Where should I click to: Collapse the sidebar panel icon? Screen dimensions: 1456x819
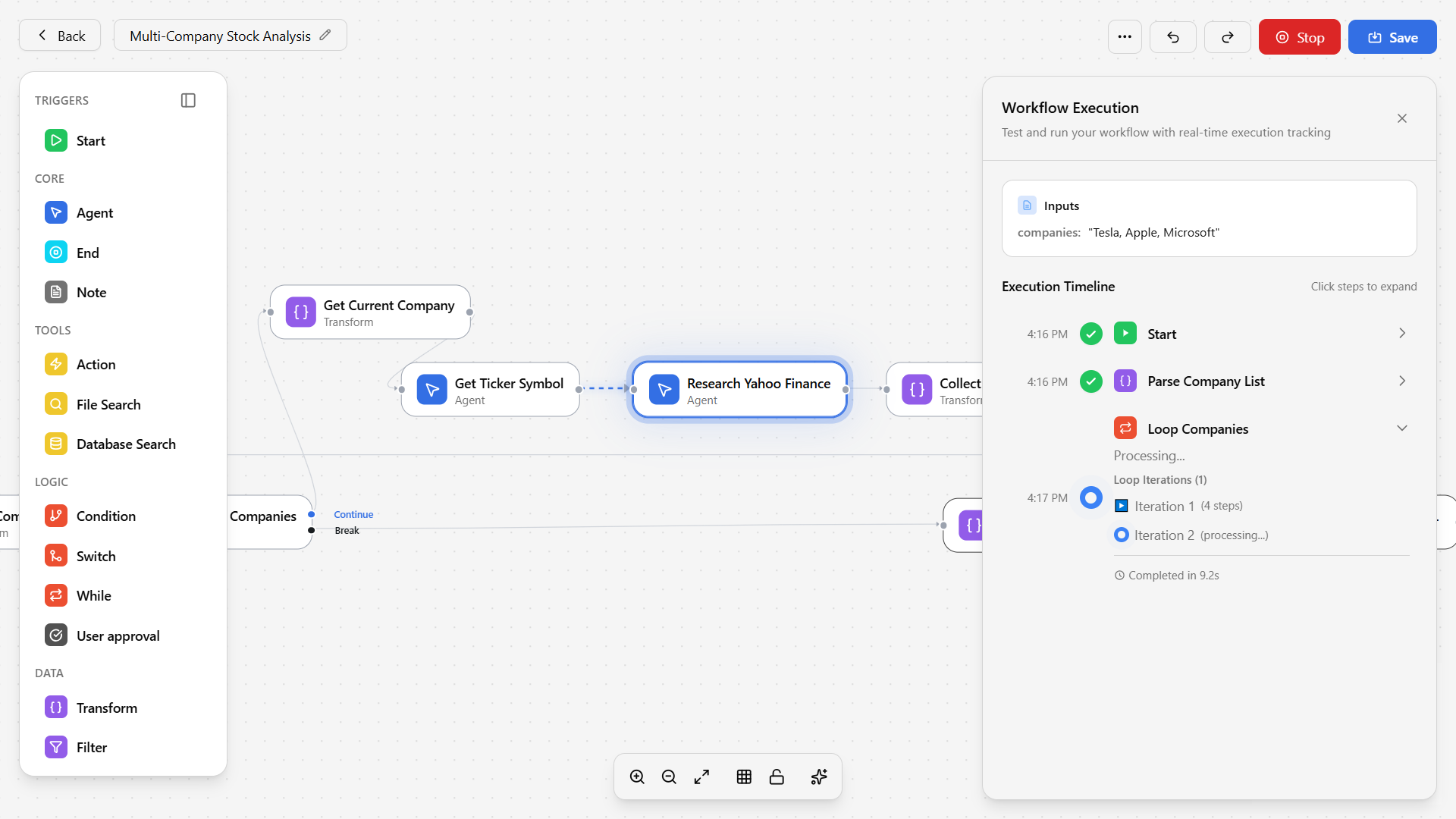188,100
